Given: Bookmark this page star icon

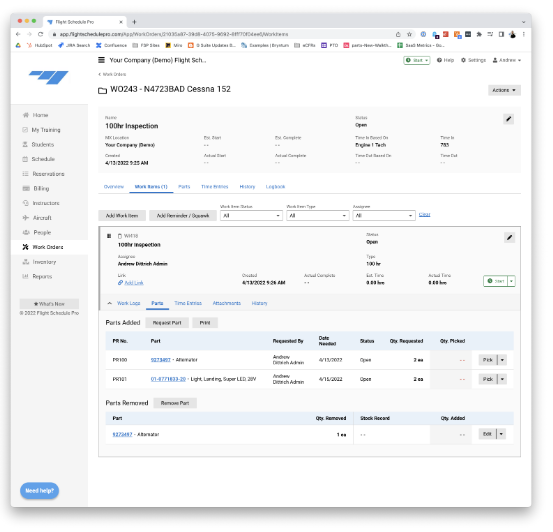Looking at the screenshot, I should pos(409,34).
